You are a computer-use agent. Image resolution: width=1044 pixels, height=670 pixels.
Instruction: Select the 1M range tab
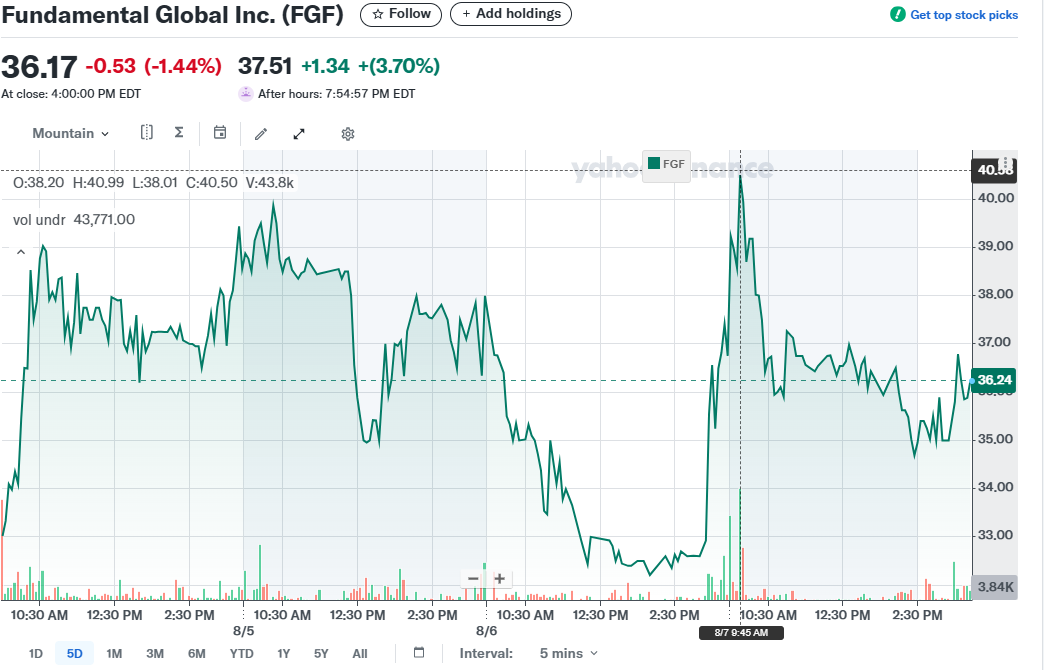[114, 653]
